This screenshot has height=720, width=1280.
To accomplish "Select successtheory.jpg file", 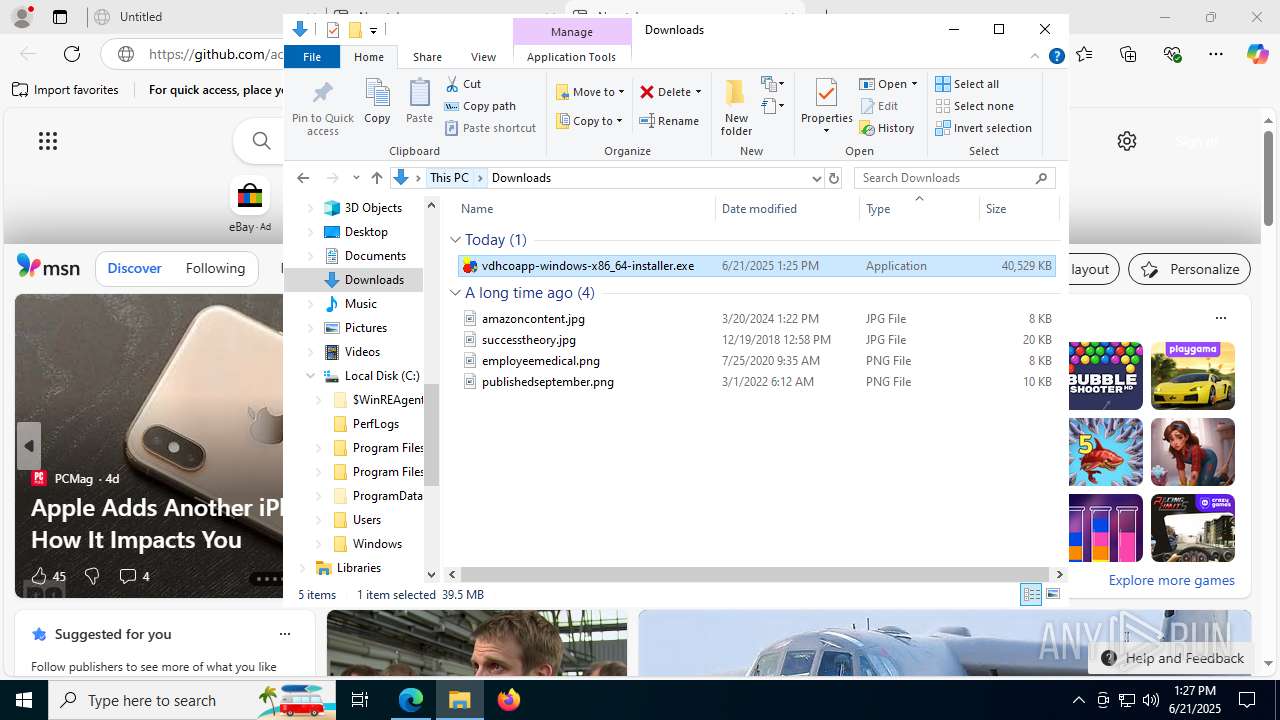I will pyautogui.click(x=528, y=340).
